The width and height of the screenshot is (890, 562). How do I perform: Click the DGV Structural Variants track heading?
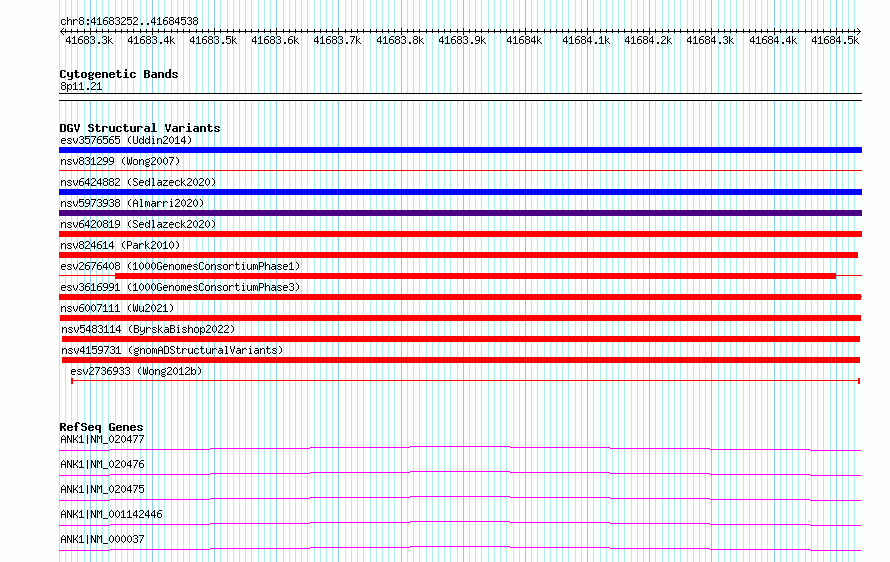(x=140, y=128)
